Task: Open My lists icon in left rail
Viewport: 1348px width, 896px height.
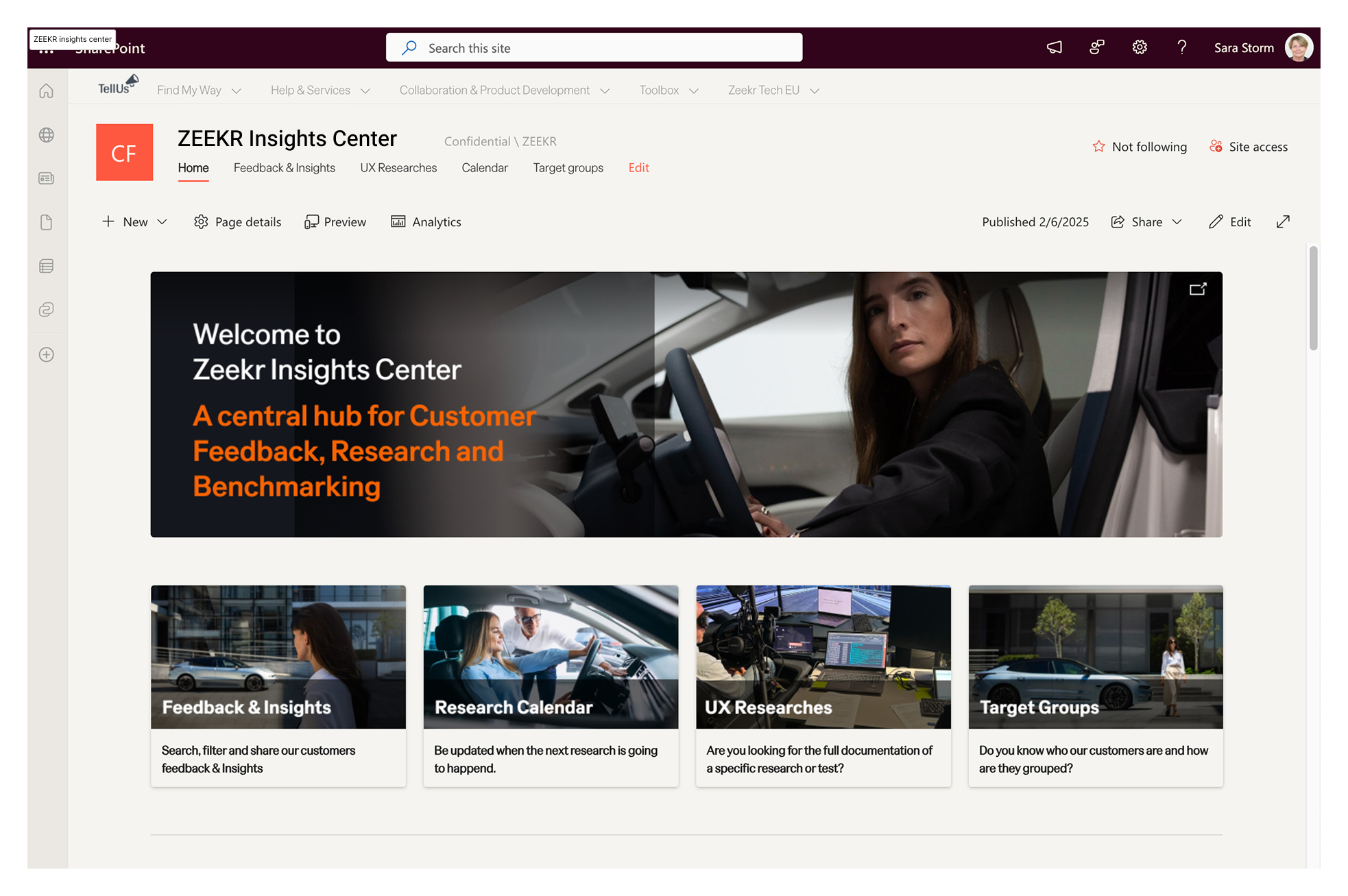Action: pyautogui.click(x=47, y=266)
